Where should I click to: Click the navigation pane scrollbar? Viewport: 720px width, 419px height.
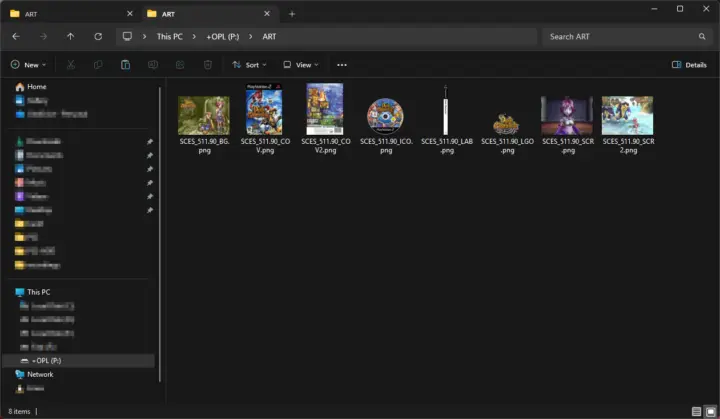(160, 234)
